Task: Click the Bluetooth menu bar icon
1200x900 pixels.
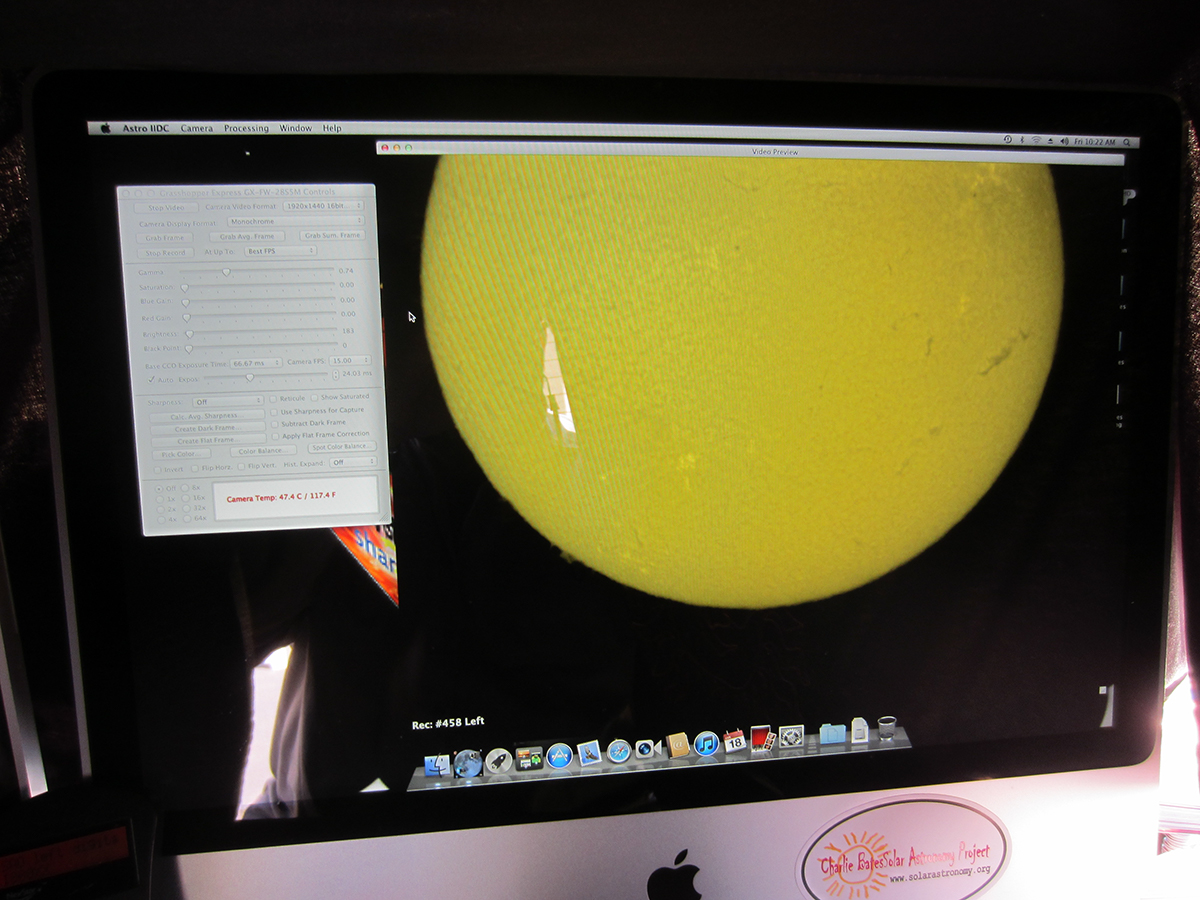Action: 1021,140
